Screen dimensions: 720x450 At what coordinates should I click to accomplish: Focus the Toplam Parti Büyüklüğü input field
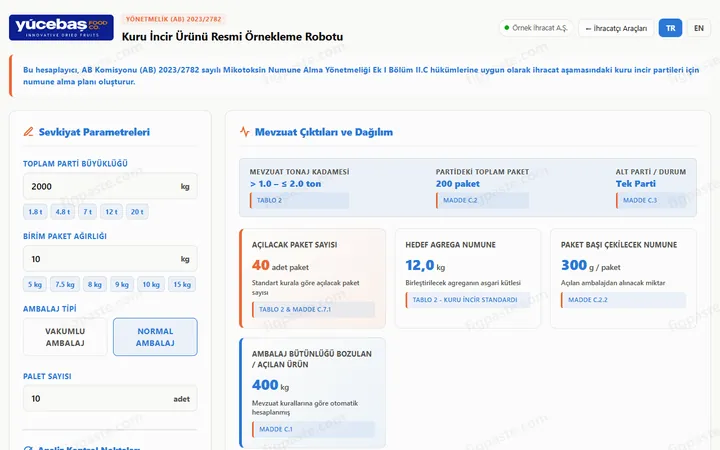(x=110, y=186)
